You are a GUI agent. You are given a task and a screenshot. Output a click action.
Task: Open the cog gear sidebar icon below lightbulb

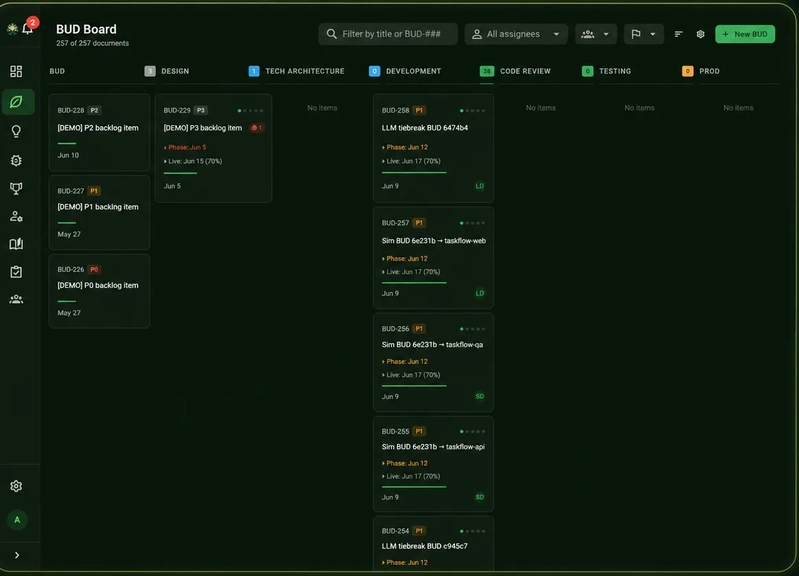(x=16, y=161)
